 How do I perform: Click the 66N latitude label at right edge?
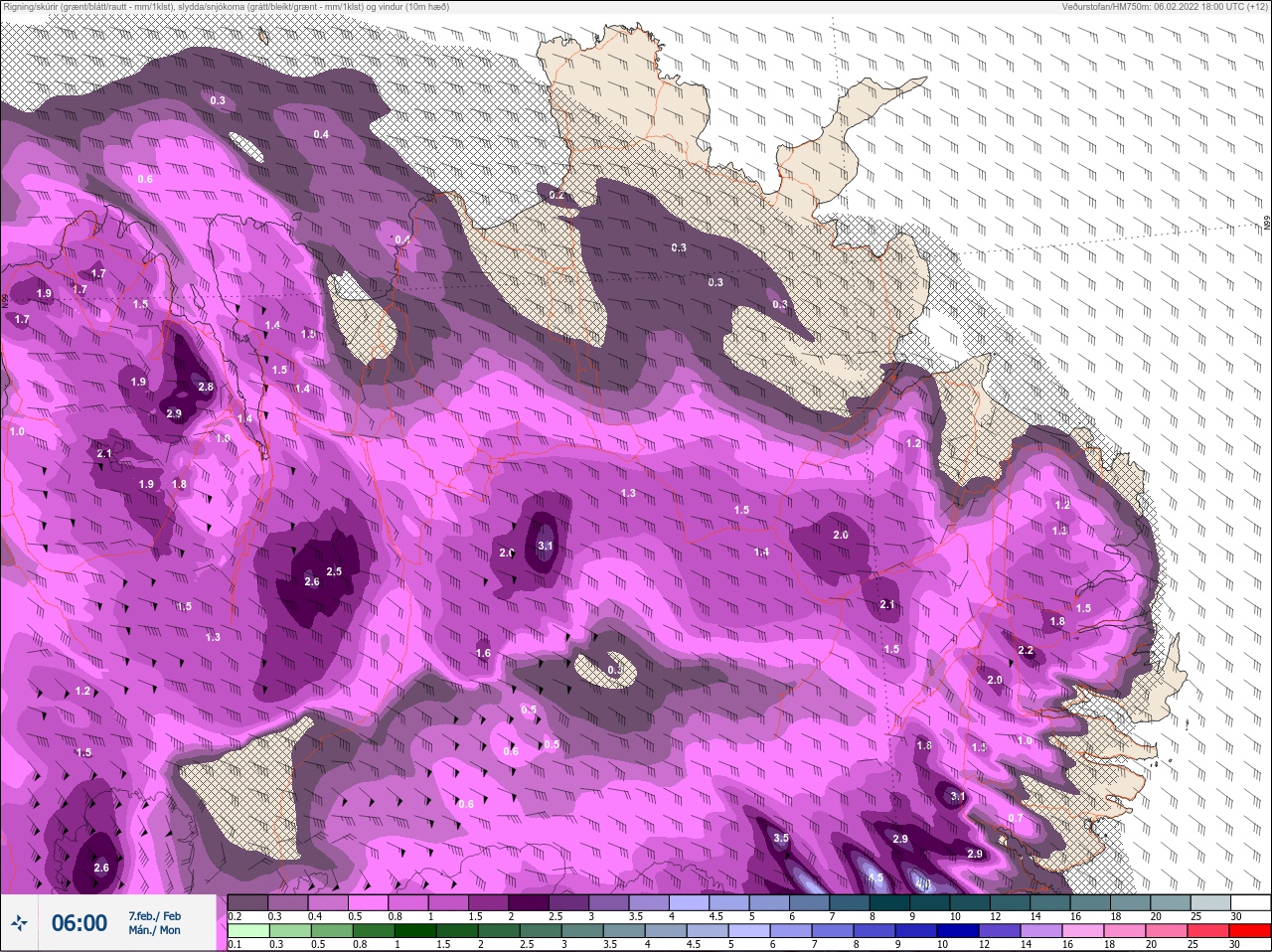point(1266,225)
